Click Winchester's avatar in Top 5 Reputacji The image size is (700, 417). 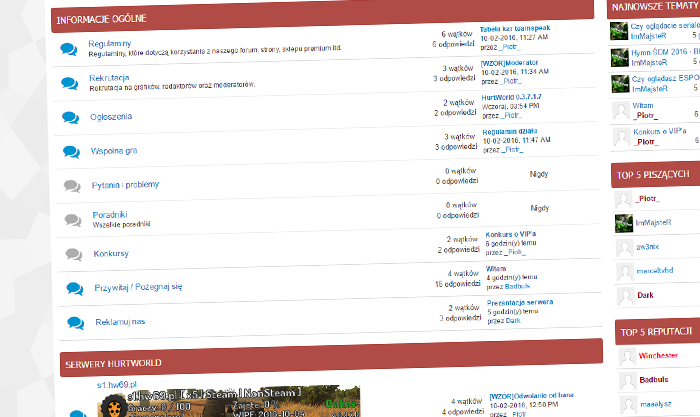point(627,357)
